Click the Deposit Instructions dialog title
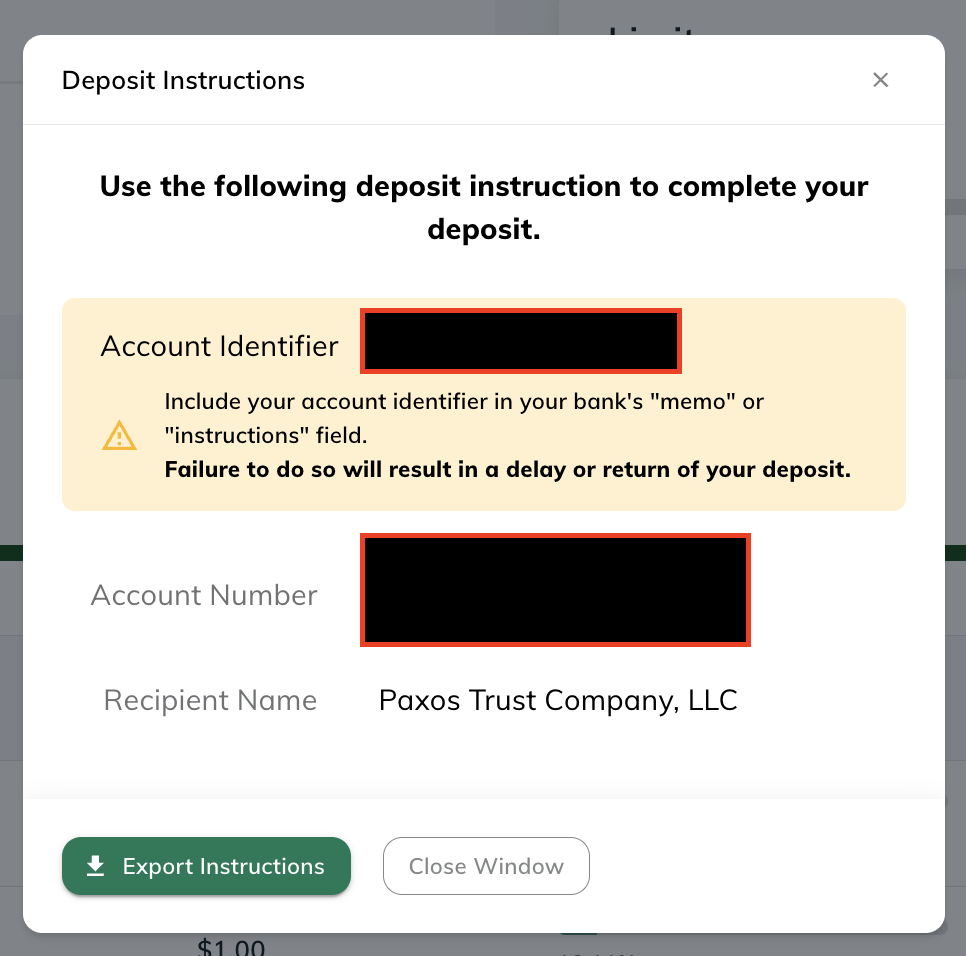The image size is (966, 956). pyautogui.click(x=183, y=81)
